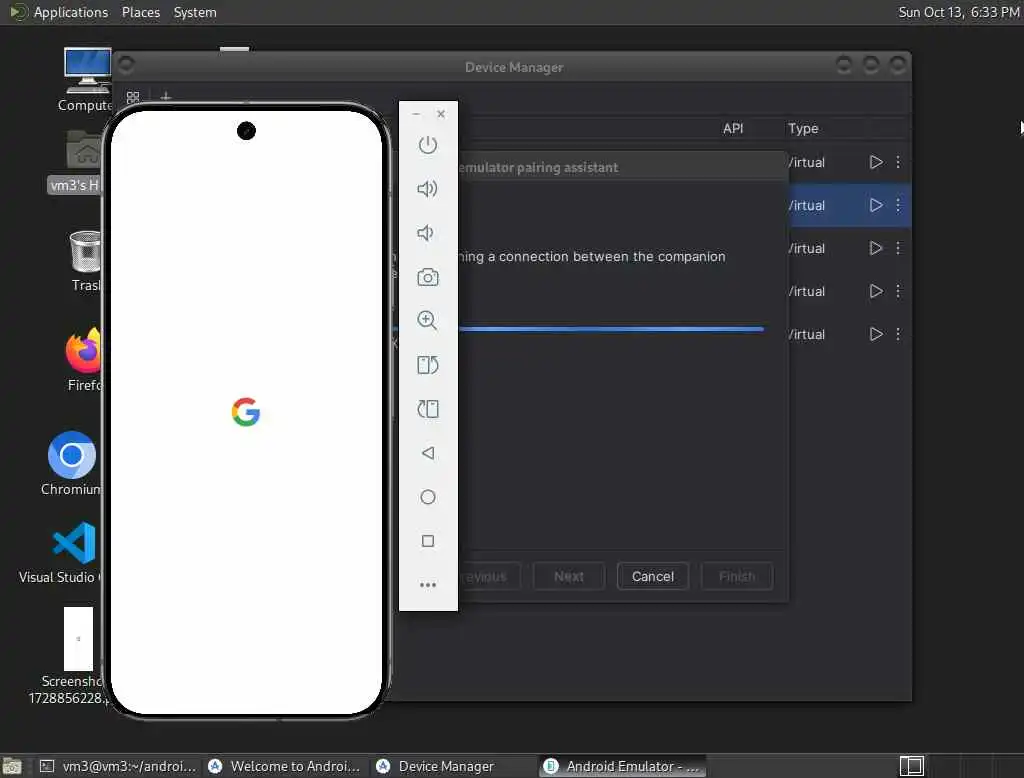Open the System menu
The width and height of the screenshot is (1024, 778).
pyautogui.click(x=195, y=12)
